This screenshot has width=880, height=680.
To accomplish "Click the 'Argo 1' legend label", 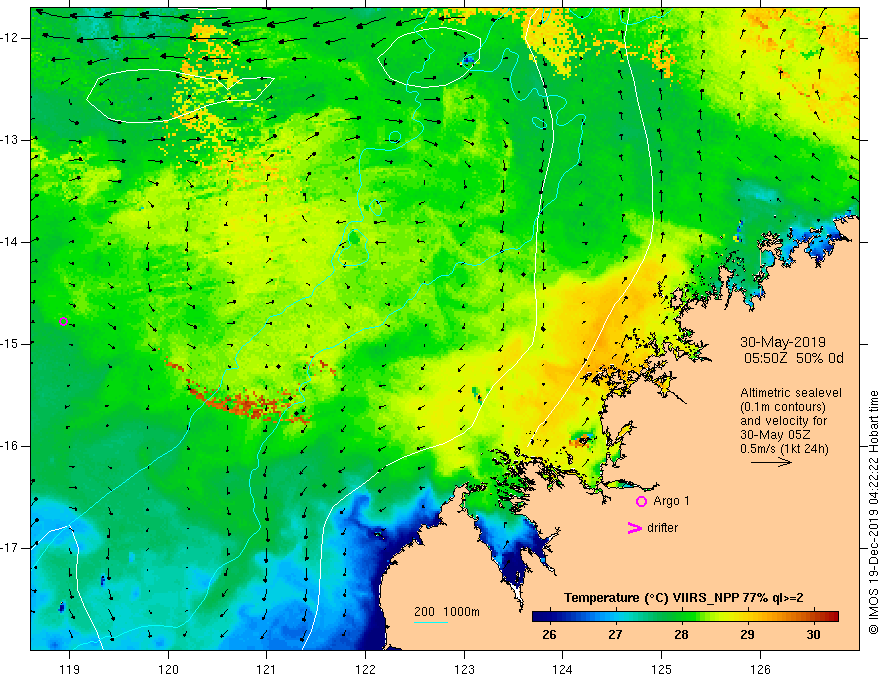I will pyautogui.click(x=672, y=501).
